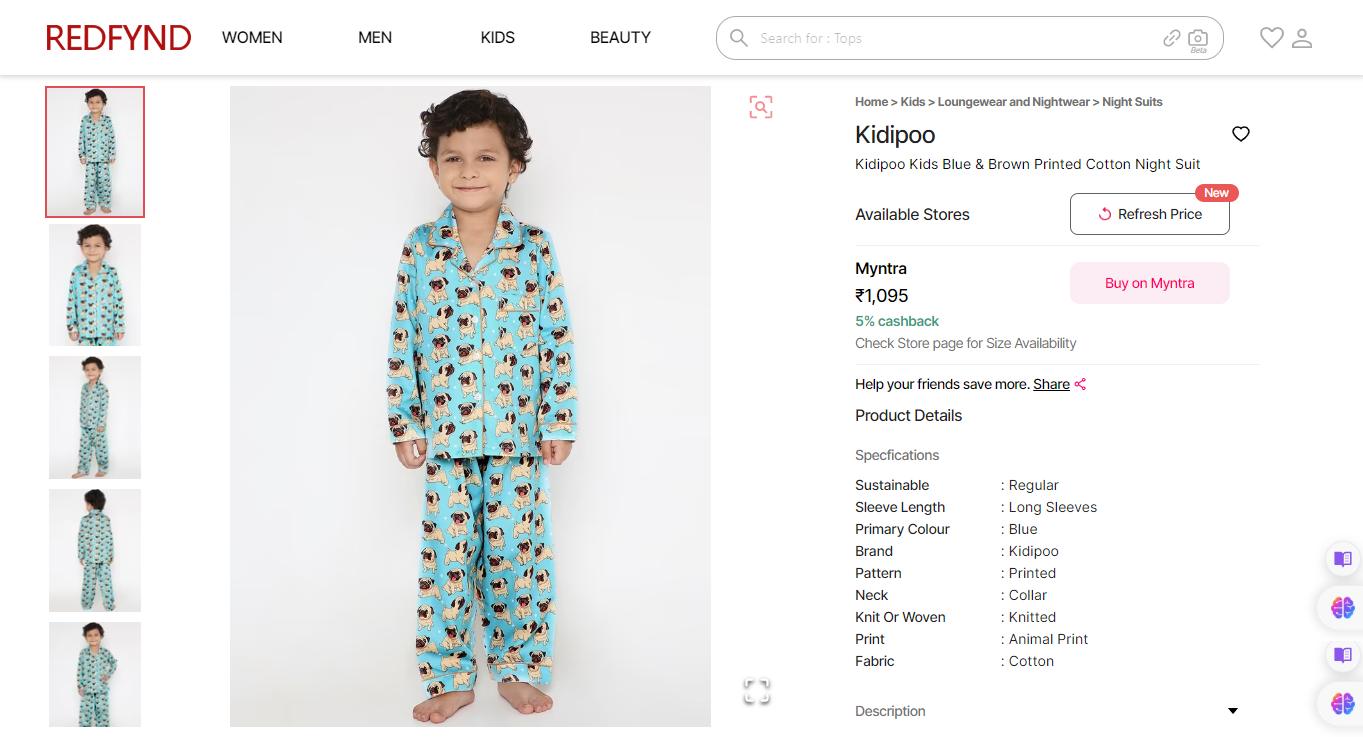Viewport: 1363px width, 737px height.
Task: Select the second product thumbnail
Action: (x=95, y=285)
